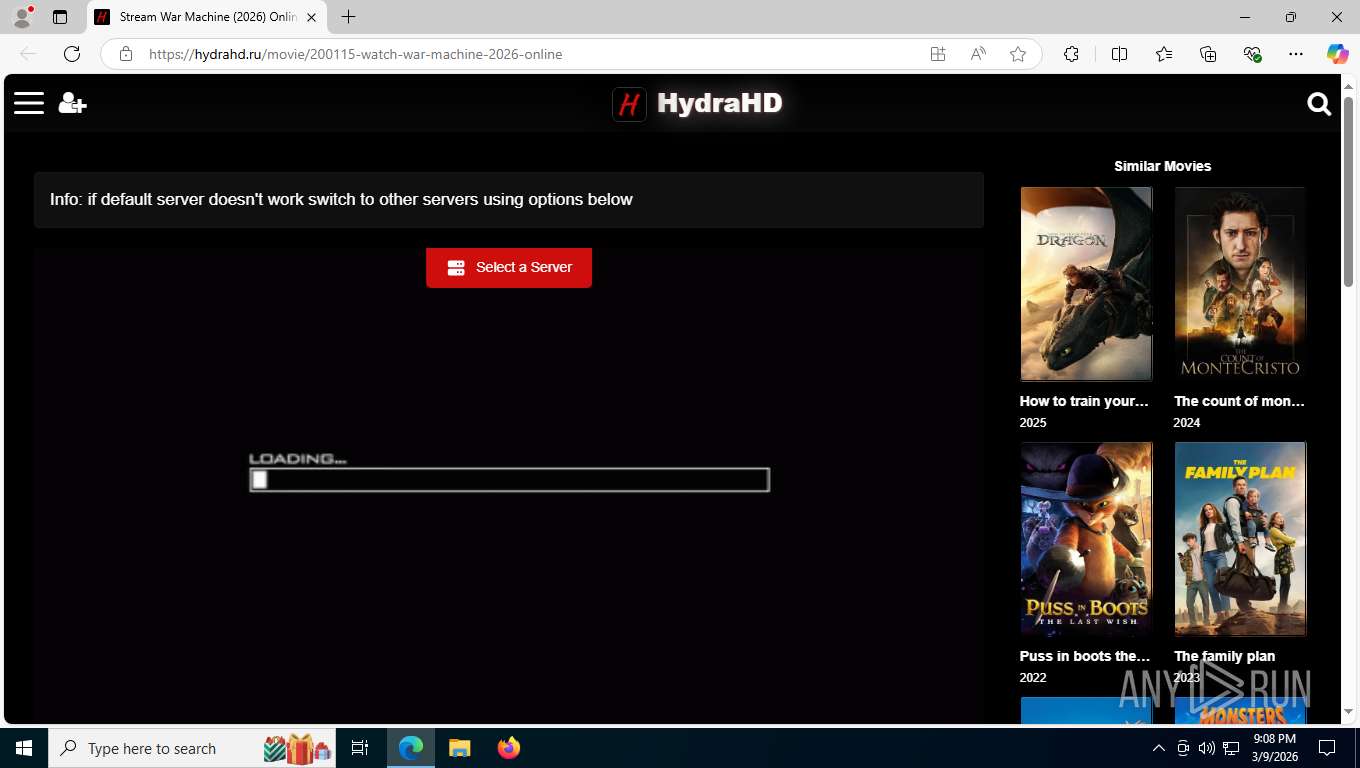Open volume control in tray
1360x768 pixels.
[1207, 748]
